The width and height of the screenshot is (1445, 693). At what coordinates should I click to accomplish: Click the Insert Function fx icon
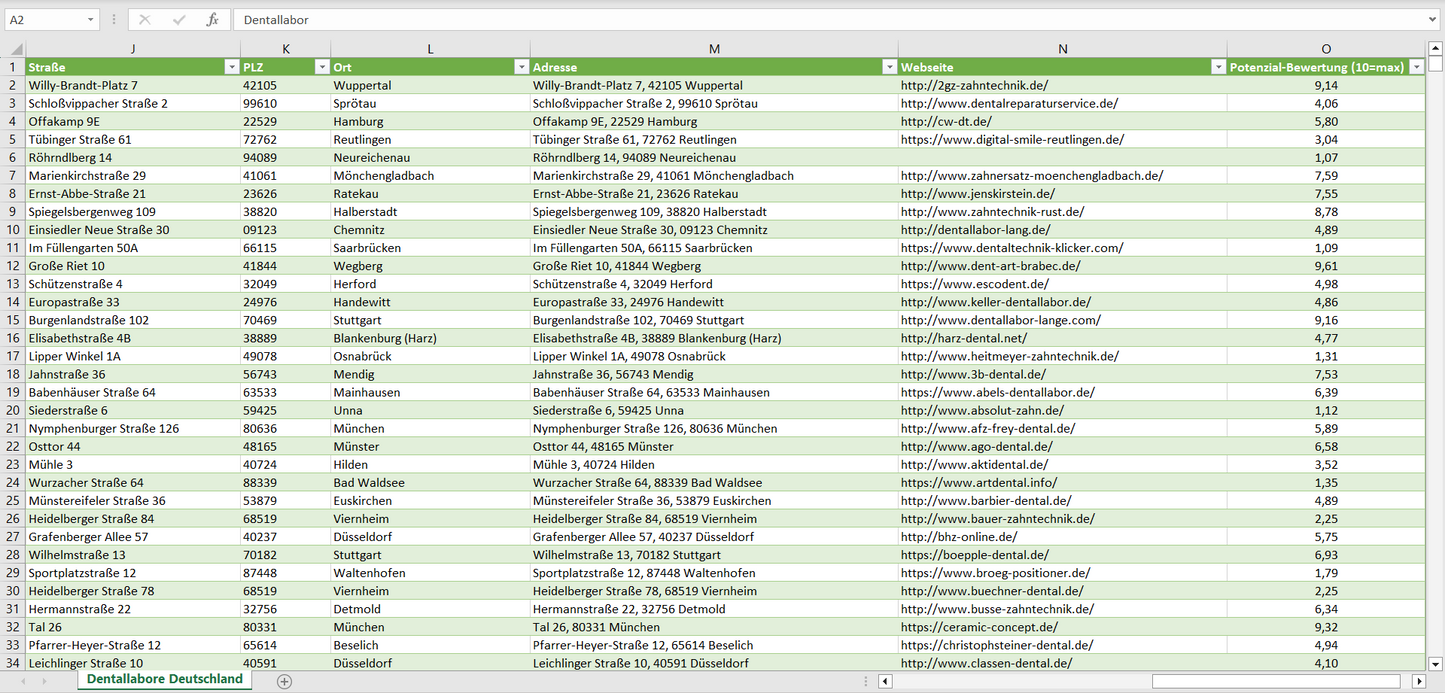(212, 20)
